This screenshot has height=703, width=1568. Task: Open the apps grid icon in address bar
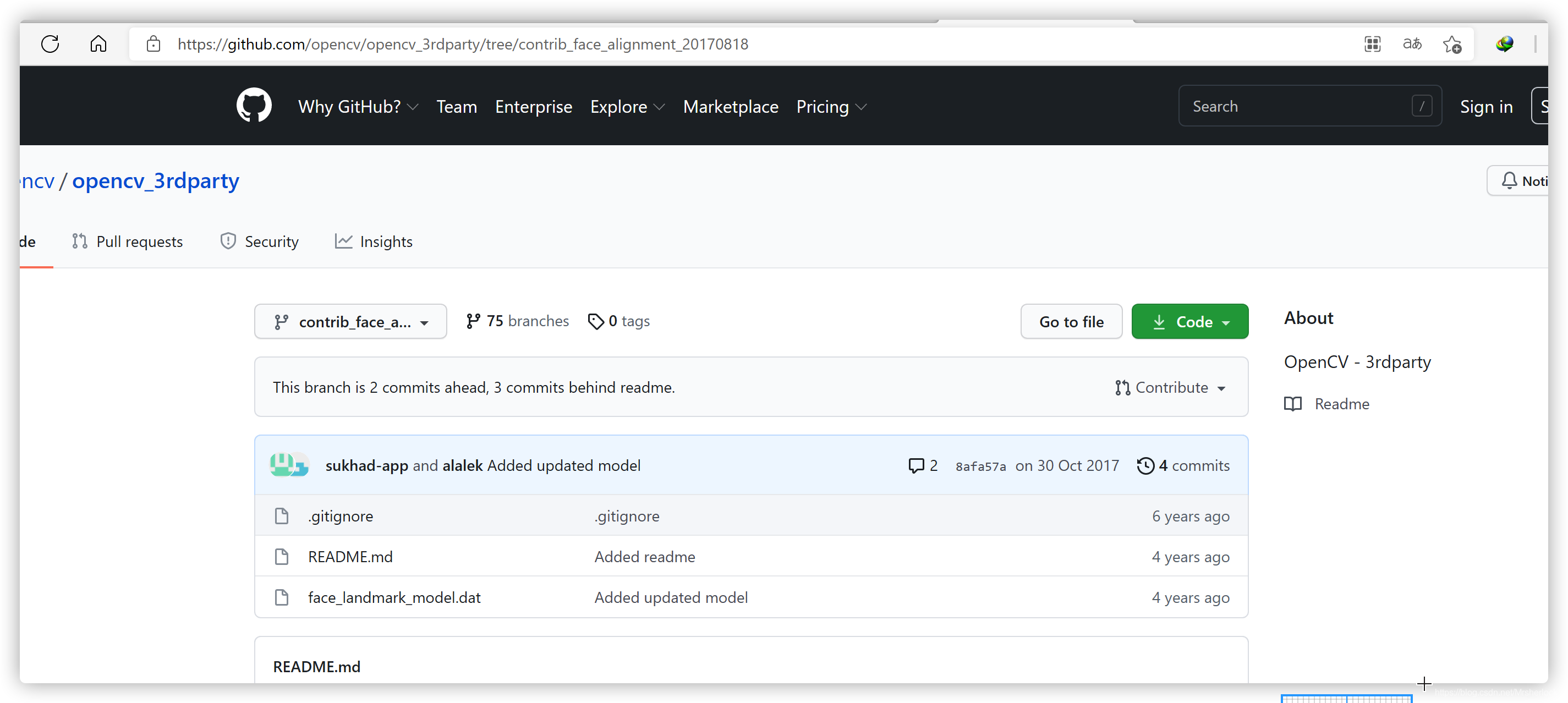point(1372,44)
